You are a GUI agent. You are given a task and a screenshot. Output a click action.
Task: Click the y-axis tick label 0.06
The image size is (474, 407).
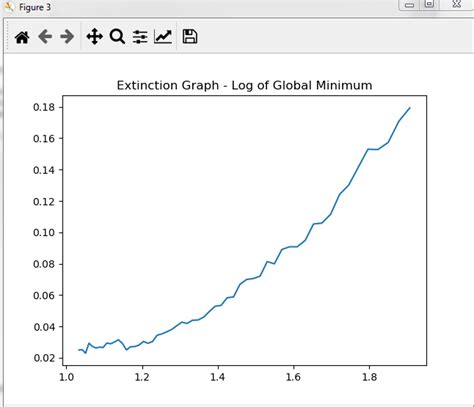45,295
